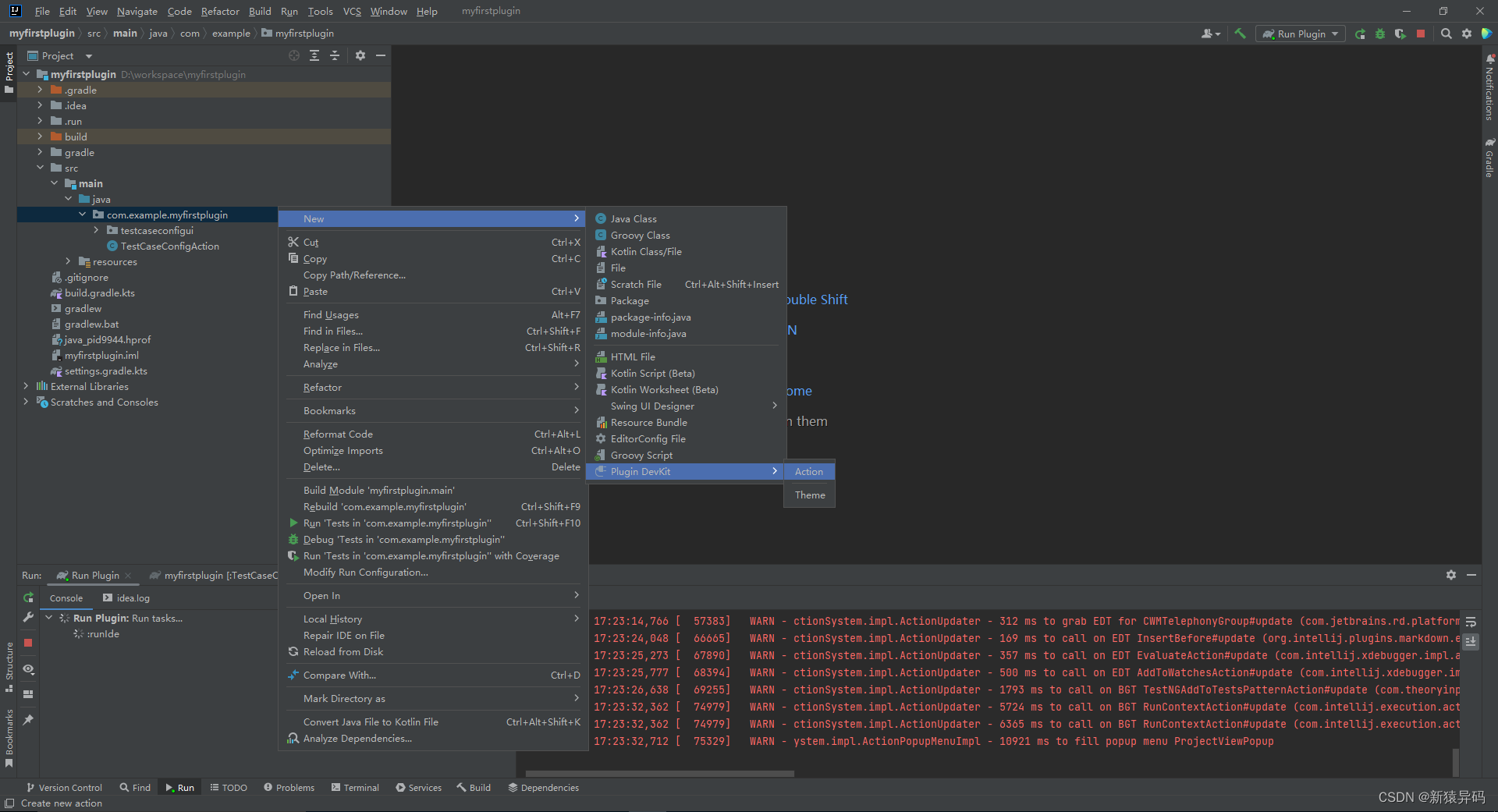1498x812 pixels.
Task: Hide the Project tool window
Action: (381, 55)
